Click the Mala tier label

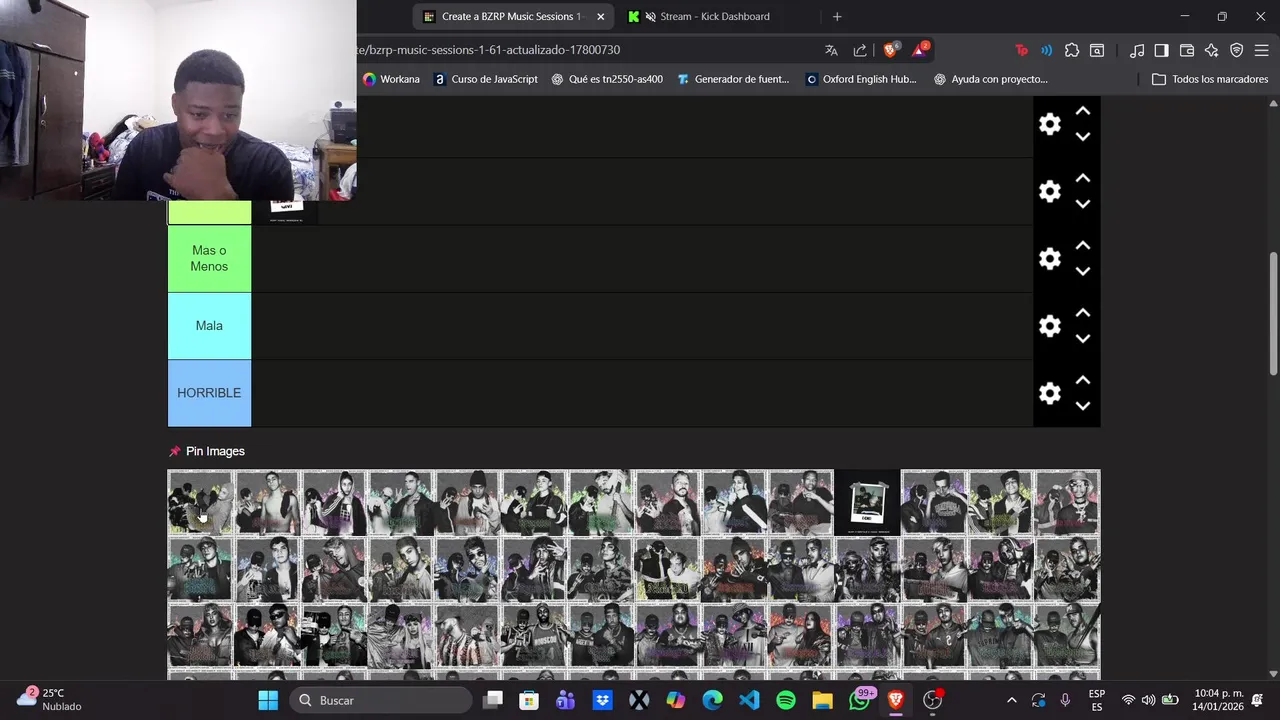209,326
